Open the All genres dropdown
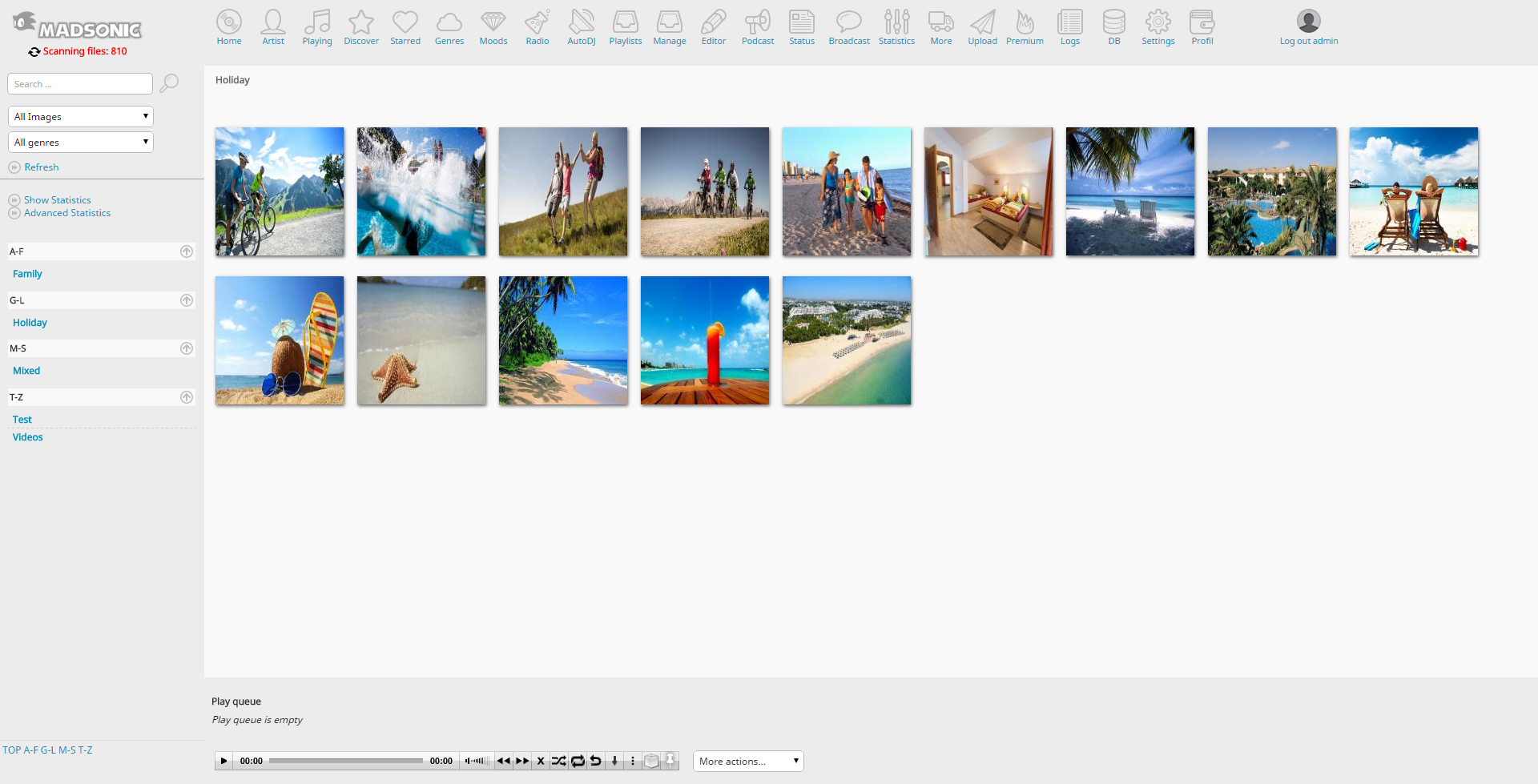Image resolution: width=1538 pixels, height=784 pixels. pyautogui.click(x=80, y=143)
